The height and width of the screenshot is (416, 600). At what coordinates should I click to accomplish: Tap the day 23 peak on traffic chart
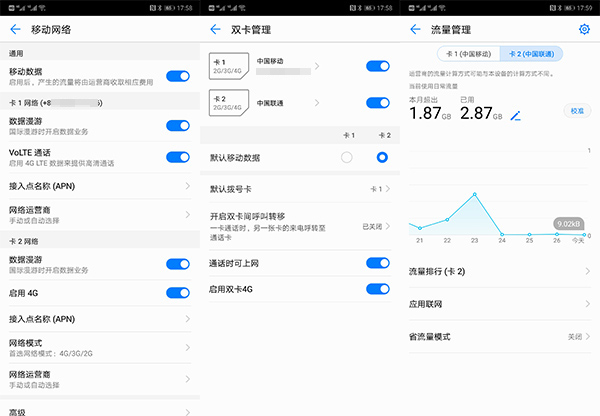coord(475,194)
